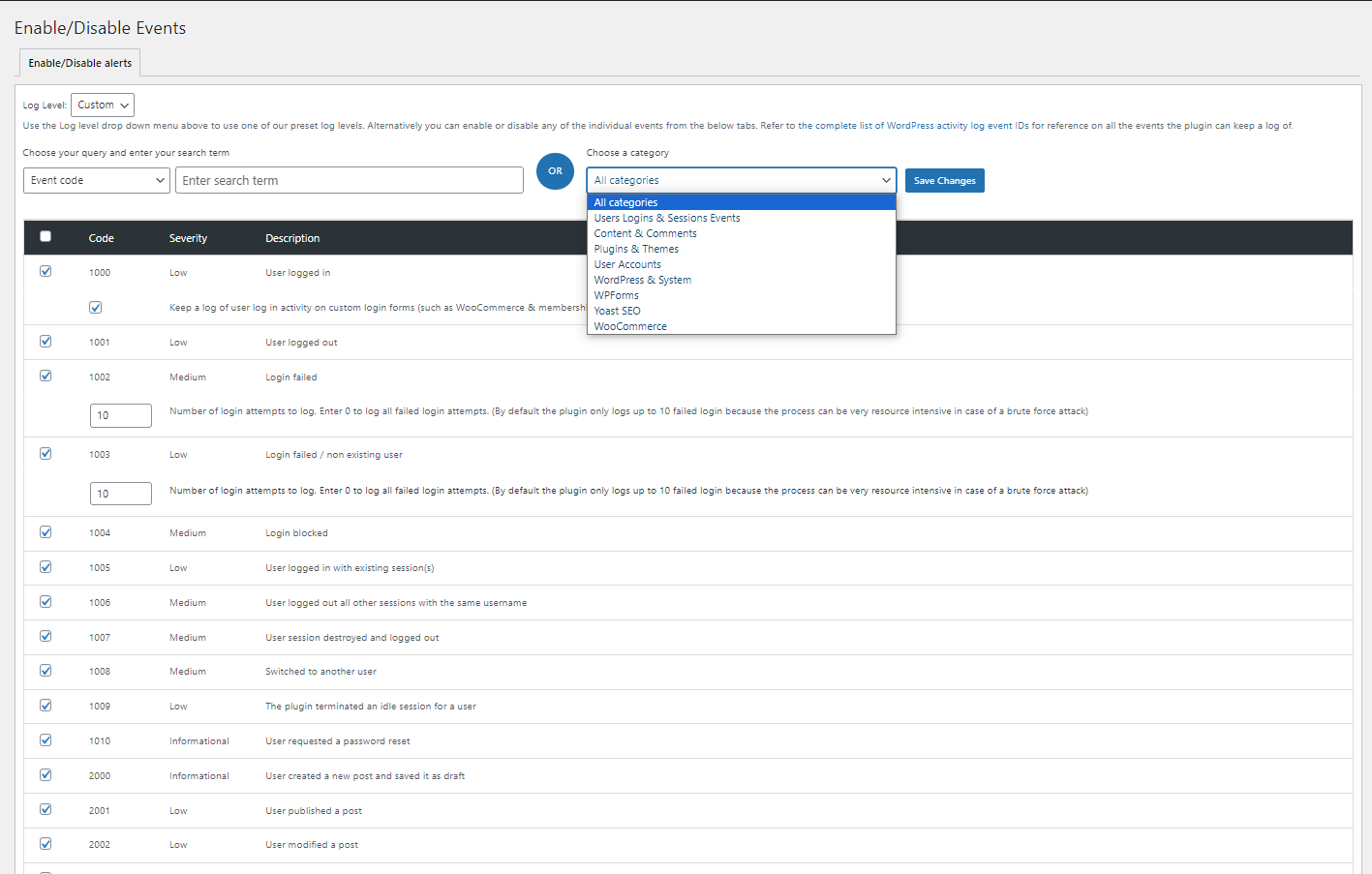
Task: Click the blue OR circle badge
Action: click(555, 171)
